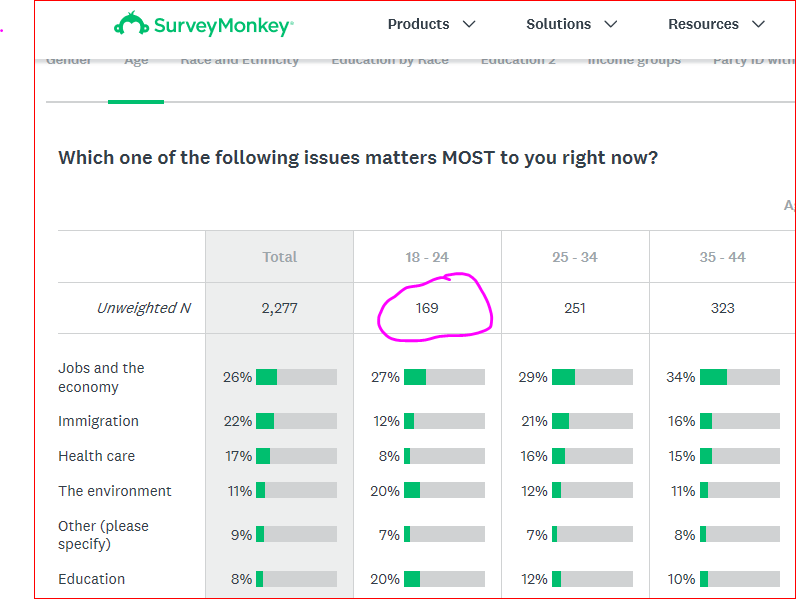Click the 35 - 44 Health care bar
The height and width of the screenshot is (599, 796).
[740, 456]
